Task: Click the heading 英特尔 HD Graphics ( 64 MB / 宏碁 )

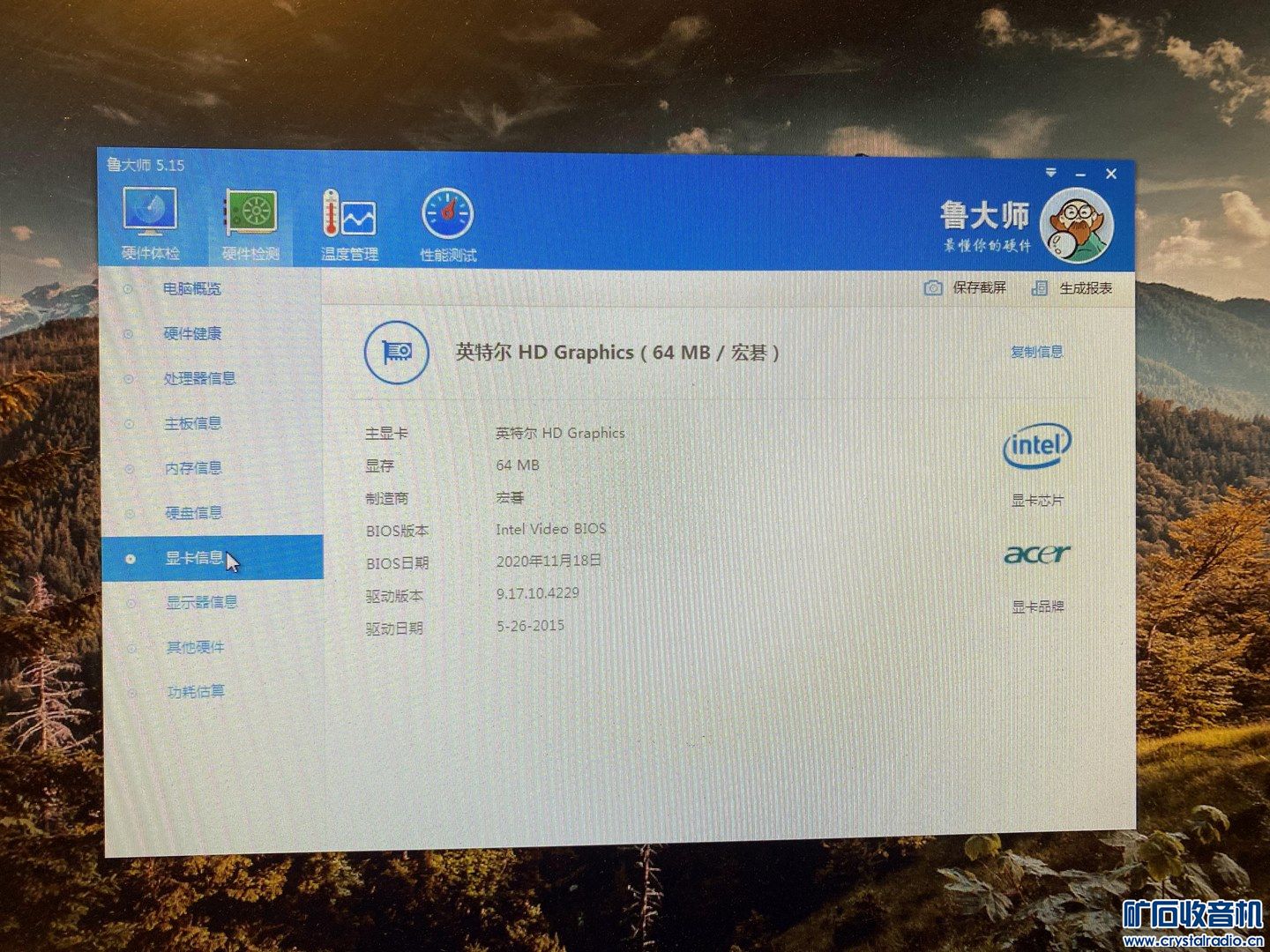Action: (617, 353)
